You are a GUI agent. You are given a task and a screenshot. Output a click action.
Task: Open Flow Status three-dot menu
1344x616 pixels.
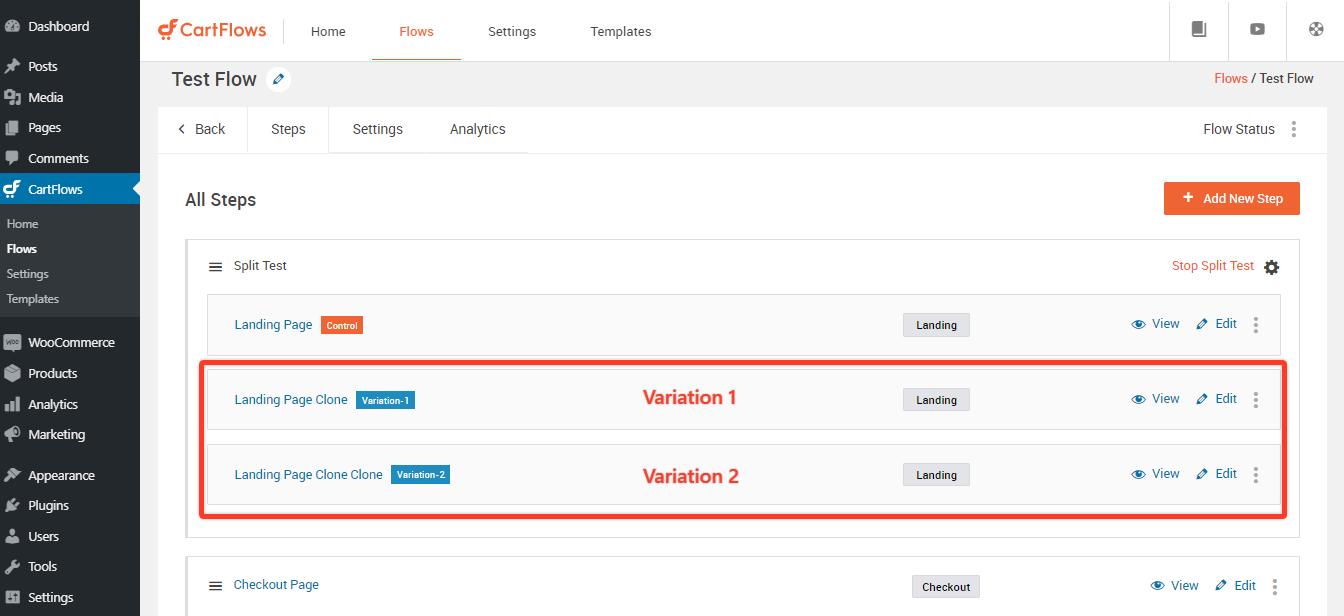(x=1294, y=129)
